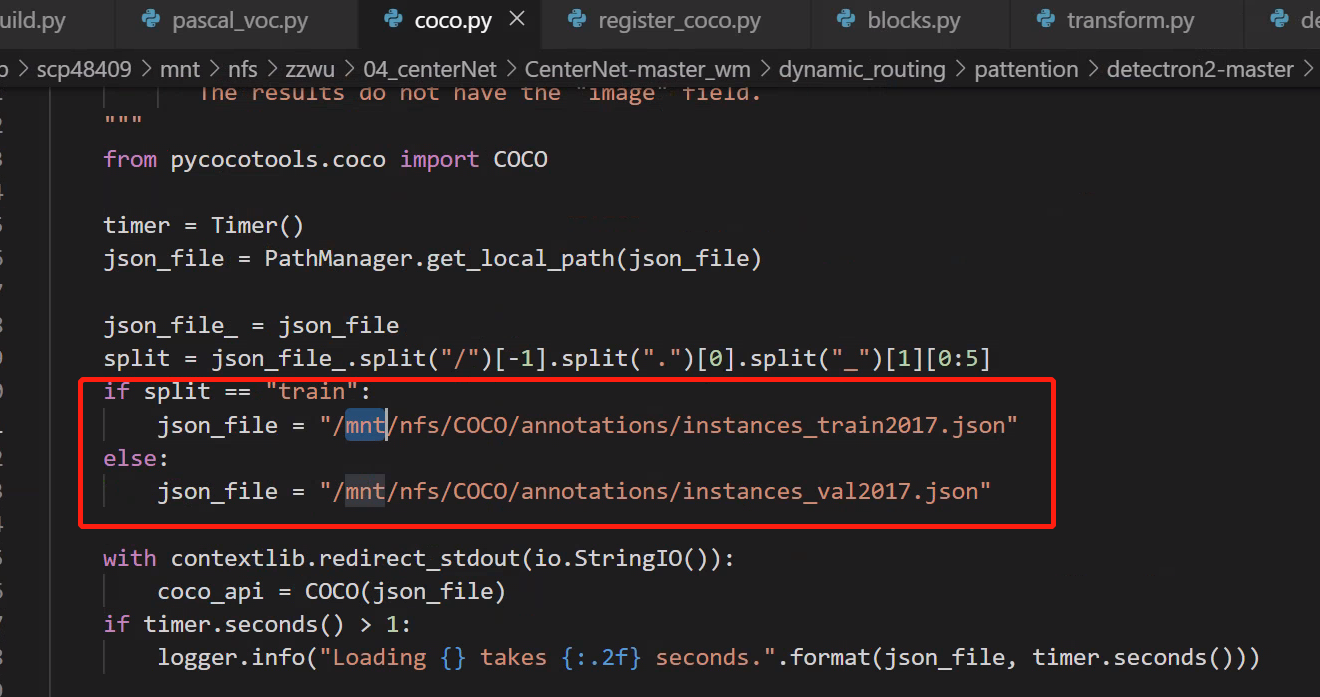
Task: Open dynamic_routing in the breadcrumb
Action: click(862, 69)
